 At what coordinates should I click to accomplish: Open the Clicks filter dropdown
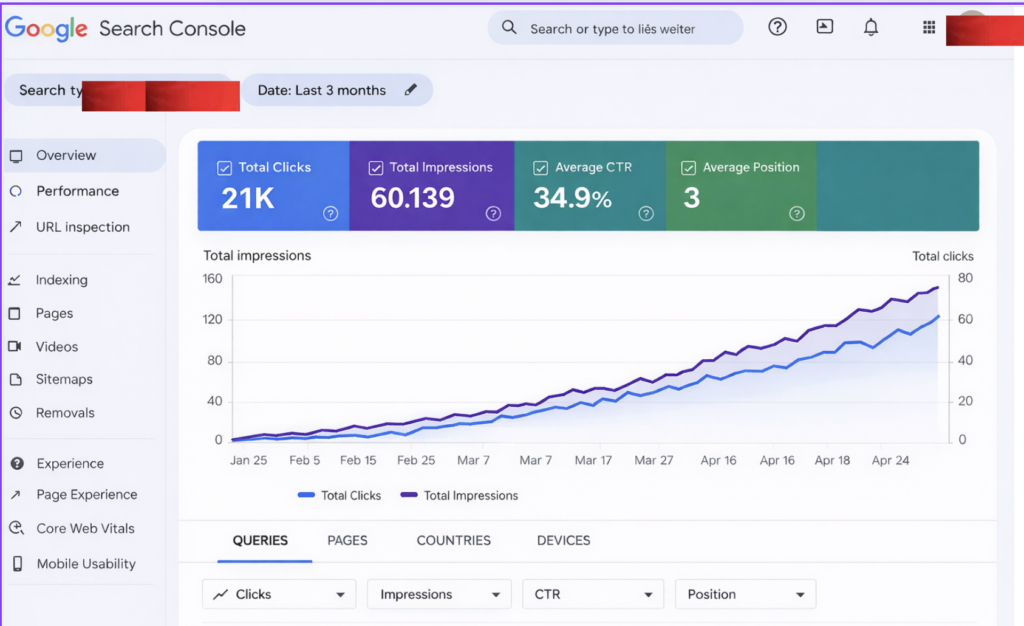coord(278,593)
